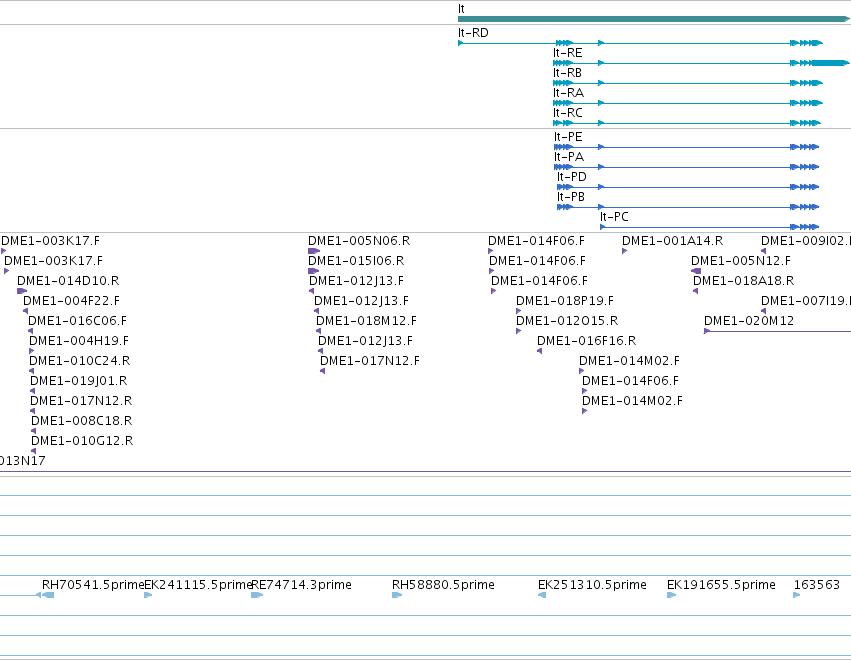Open the DME1-005N12.F feature label
This screenshot has width=851, height=660.
tap(741, 261)
